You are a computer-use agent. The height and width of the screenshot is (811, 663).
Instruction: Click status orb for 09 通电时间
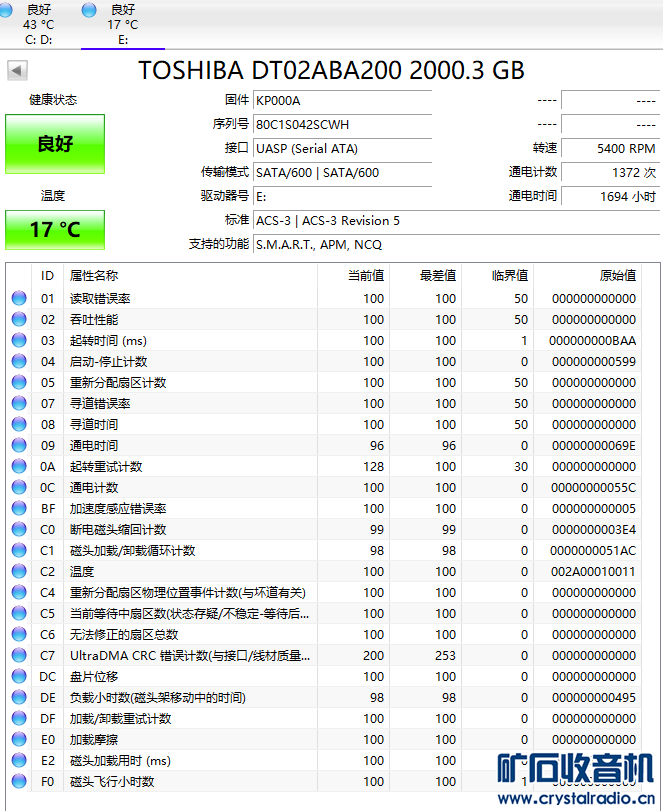pyautogui.click(x=19, y=445)
